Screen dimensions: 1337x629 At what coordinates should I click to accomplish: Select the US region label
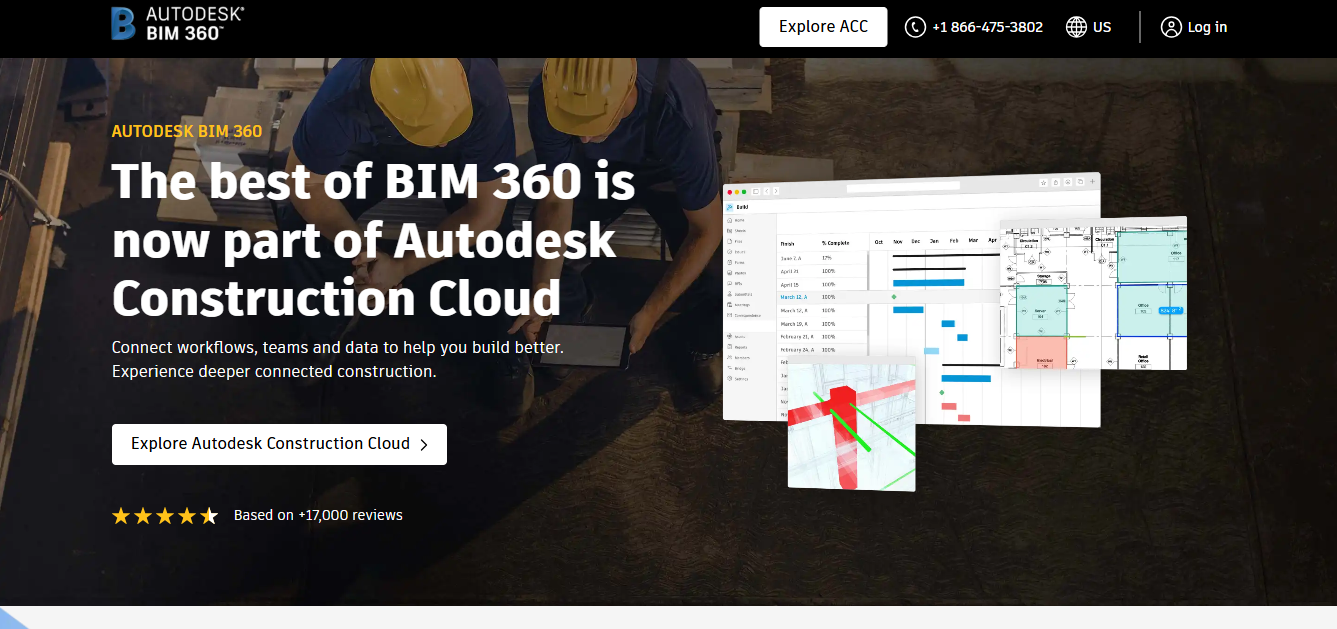1102,27
